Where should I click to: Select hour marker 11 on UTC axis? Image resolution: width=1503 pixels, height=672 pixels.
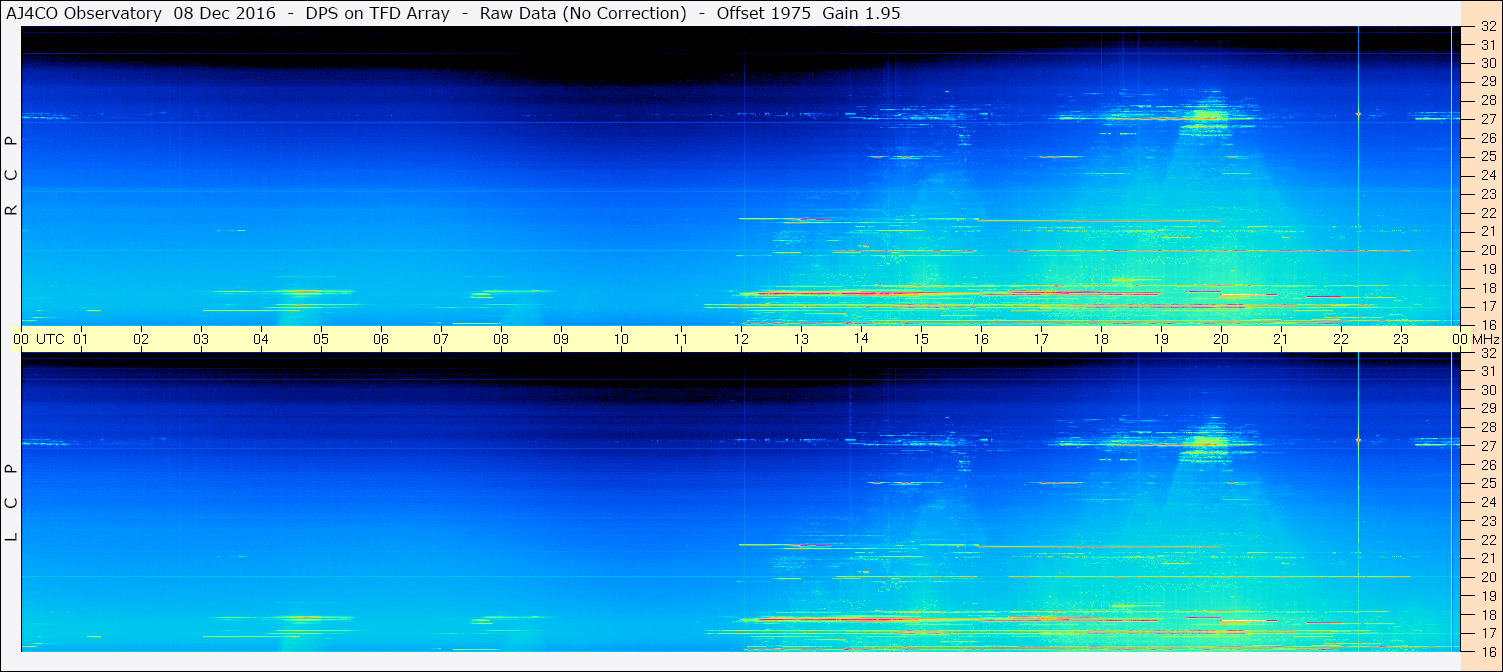pos(681,339)
